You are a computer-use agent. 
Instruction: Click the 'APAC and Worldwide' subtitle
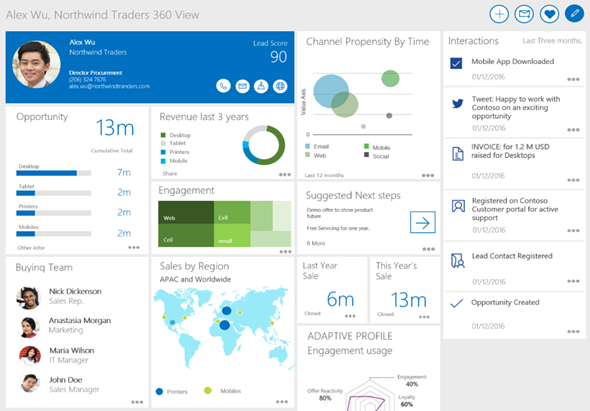[x=195, y=279]
